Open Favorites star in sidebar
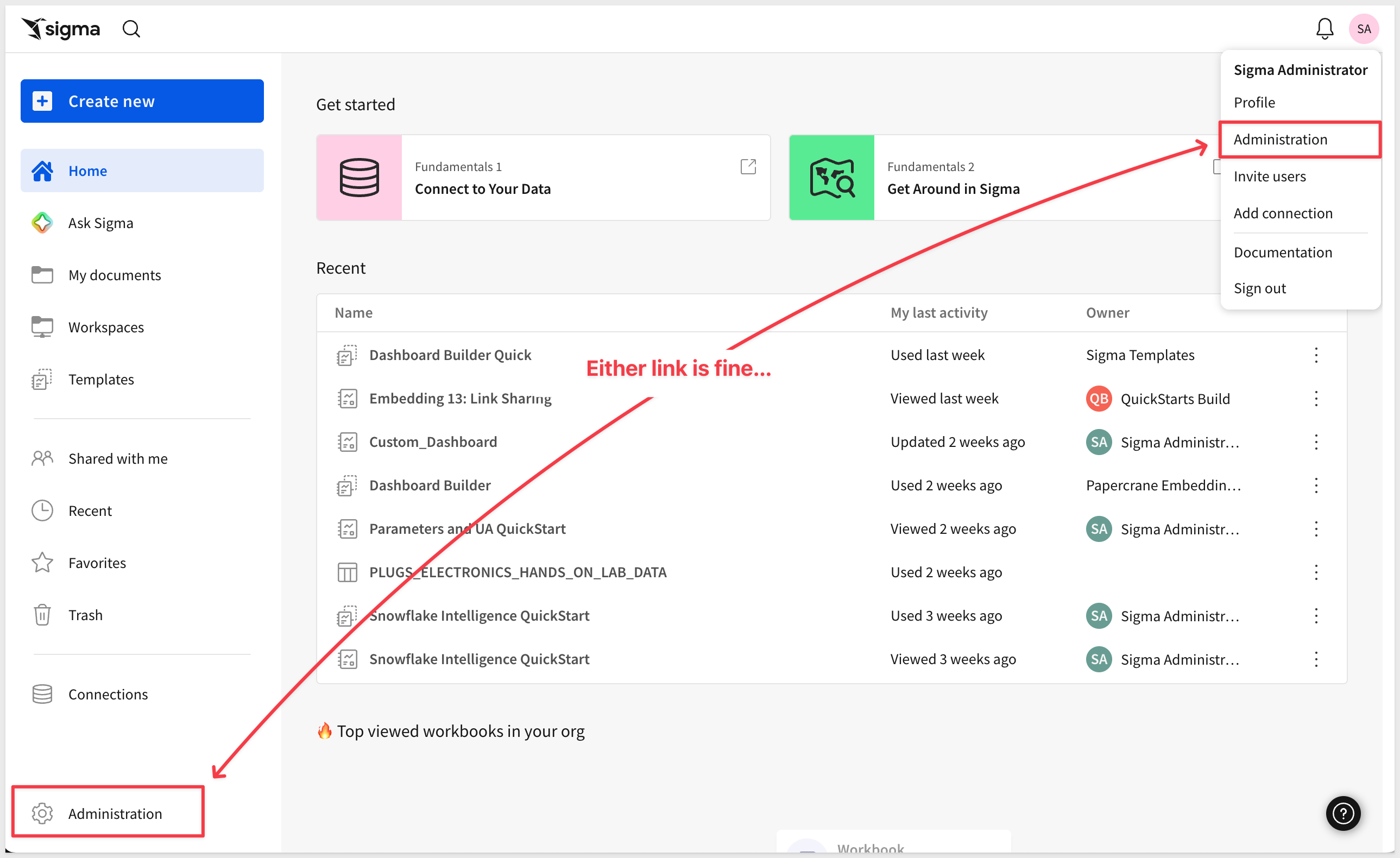The height and width of the screenshot is (858, 1400). (42, 563)
